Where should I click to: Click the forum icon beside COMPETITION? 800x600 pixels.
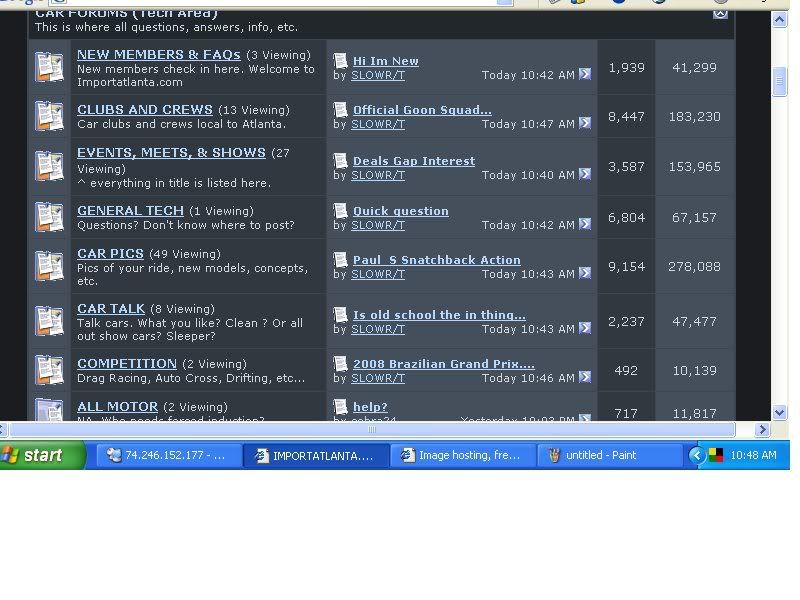[49, 370]
